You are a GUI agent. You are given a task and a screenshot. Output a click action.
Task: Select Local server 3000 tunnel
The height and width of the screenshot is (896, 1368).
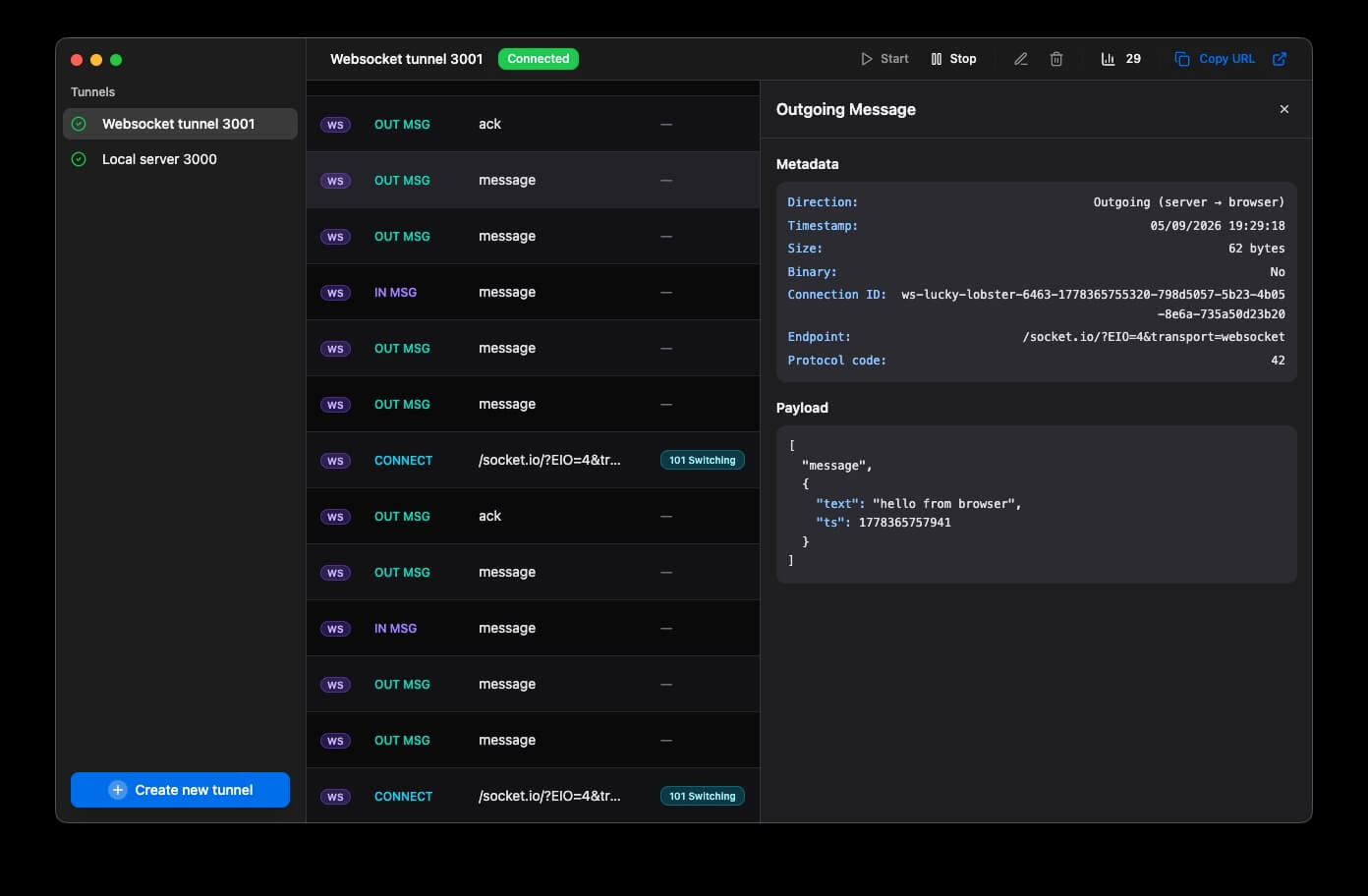(x=180, y=159)
